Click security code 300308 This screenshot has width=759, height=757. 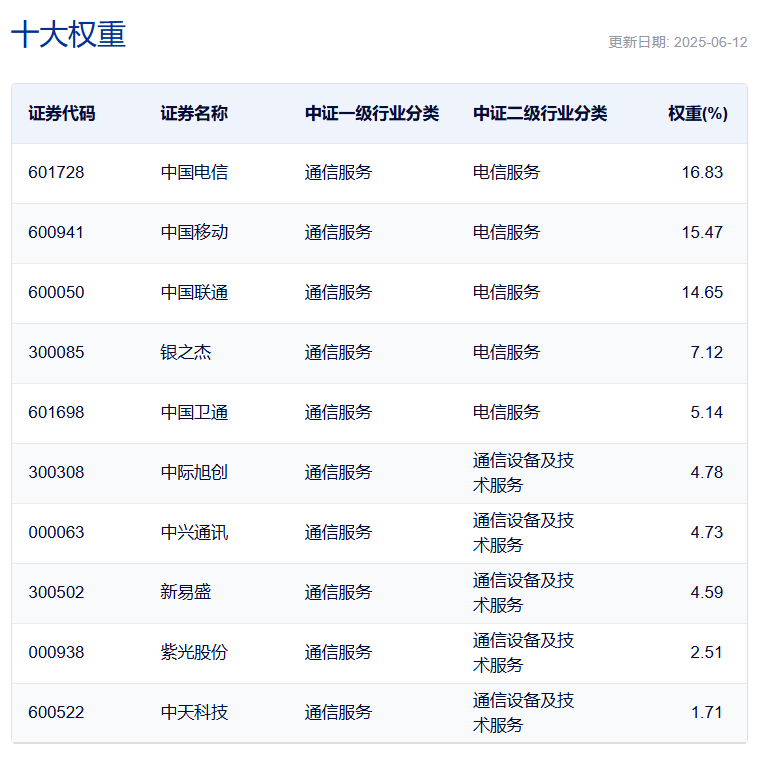pyautogui.click(x=56, y=472)
